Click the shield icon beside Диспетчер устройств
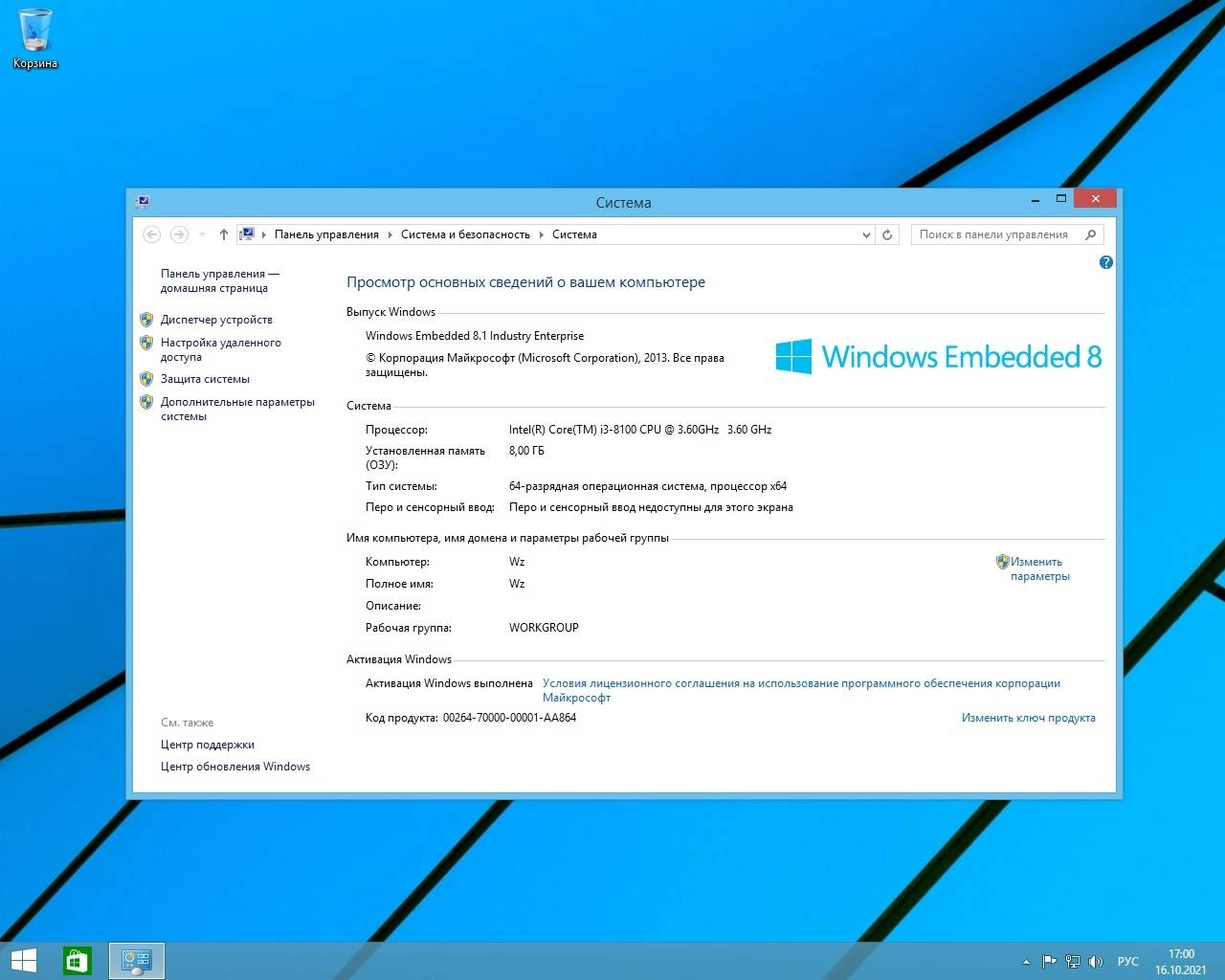The image size is (1225, 980). click(146, 320)
